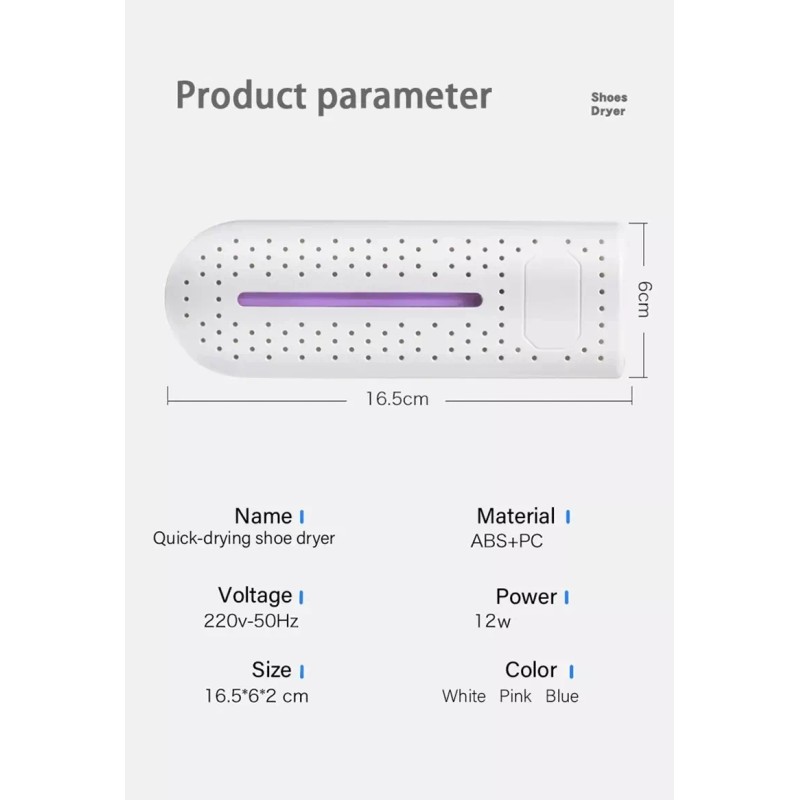Click the purple light strip on the dryer
This screenshot has height=800, width=800.
coord(359,300)
